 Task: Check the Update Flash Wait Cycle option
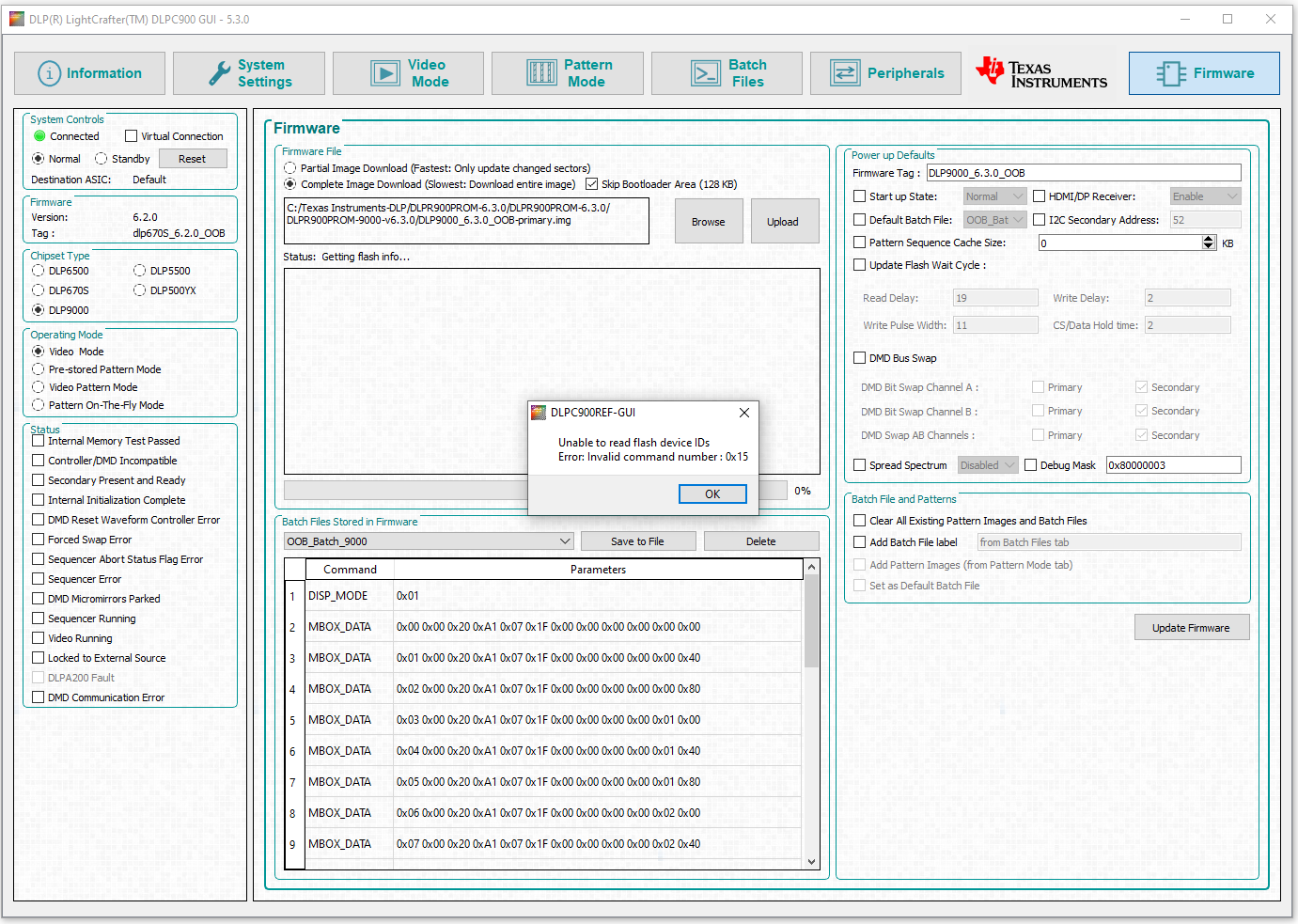[x=860, y=265]
